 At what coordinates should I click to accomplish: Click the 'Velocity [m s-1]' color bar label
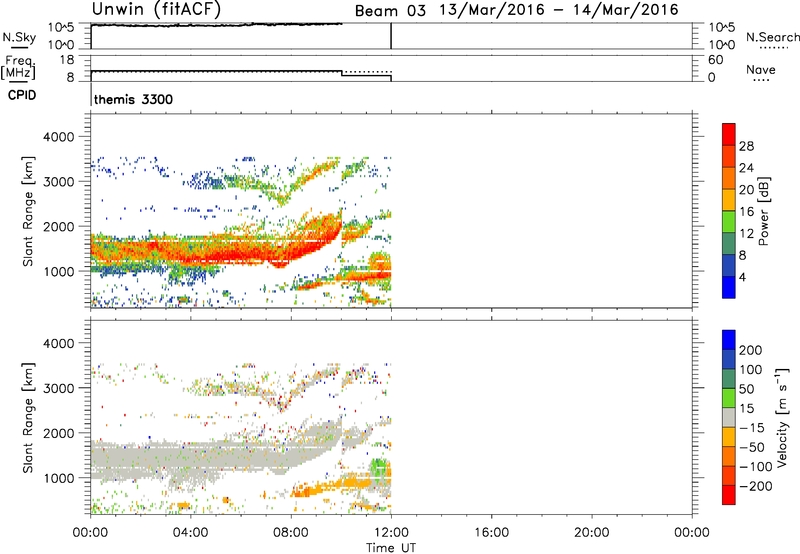pos(781,417)
